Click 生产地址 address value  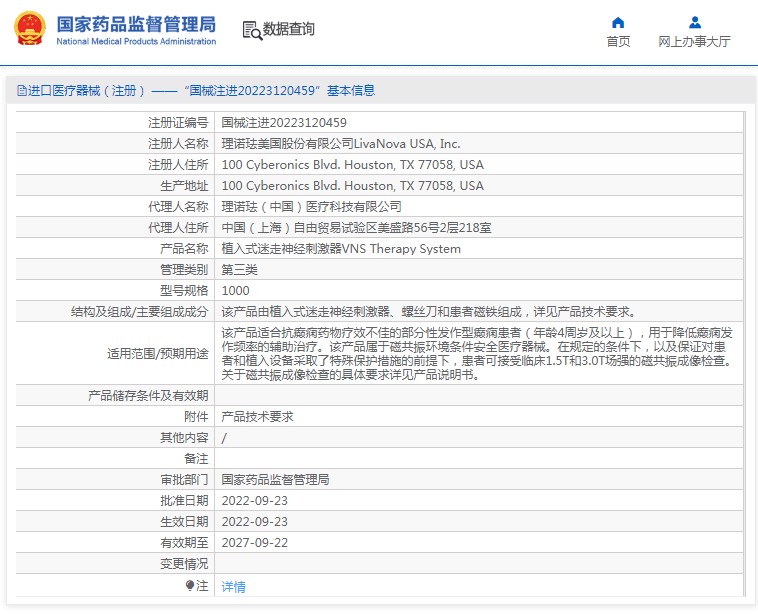click(x=352, y=186)
